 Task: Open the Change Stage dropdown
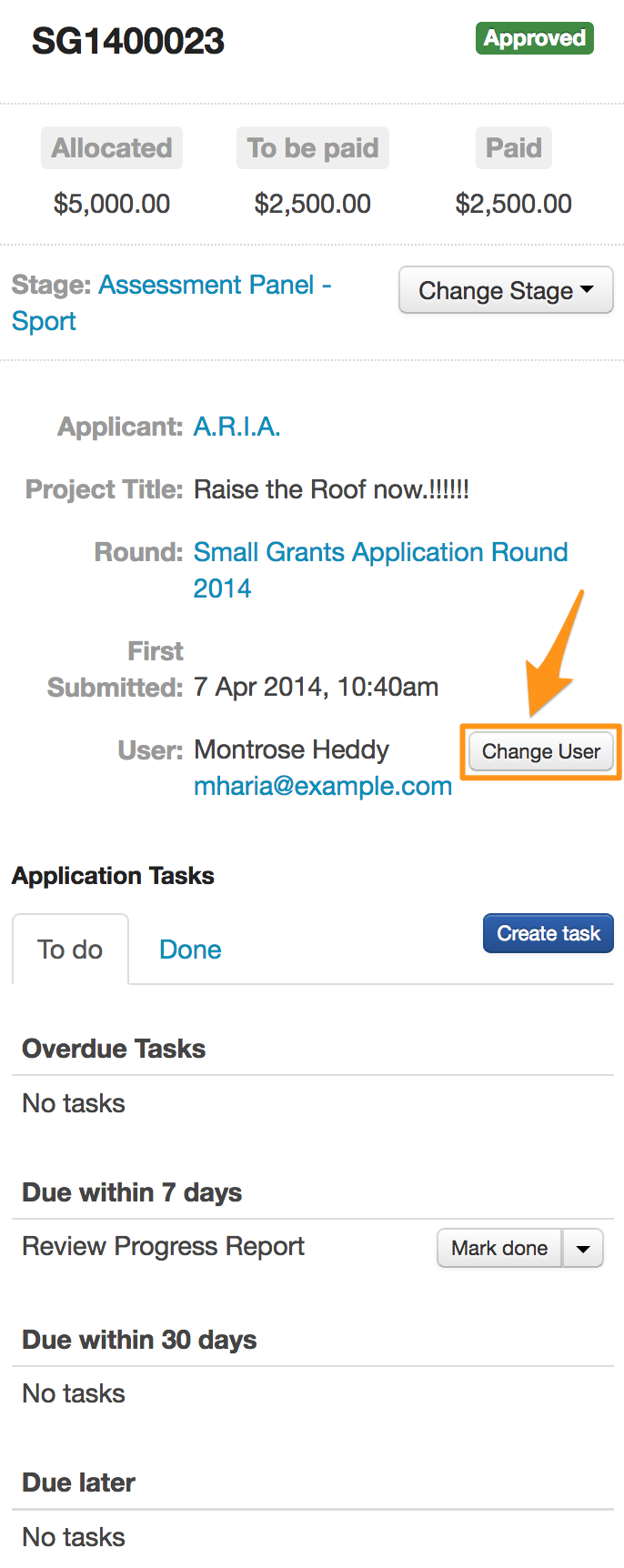506,291
